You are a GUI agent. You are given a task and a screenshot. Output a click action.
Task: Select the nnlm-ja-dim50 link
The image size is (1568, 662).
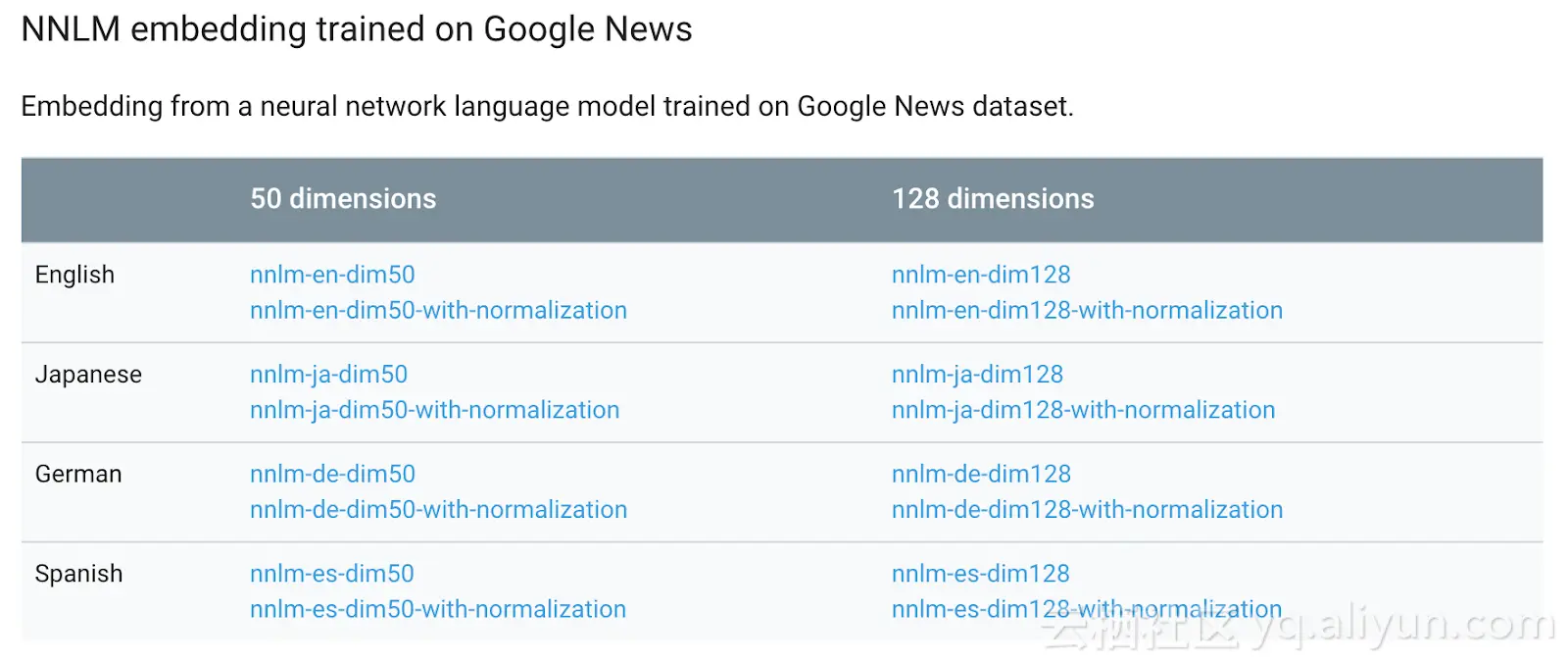(x=328, y=375)
